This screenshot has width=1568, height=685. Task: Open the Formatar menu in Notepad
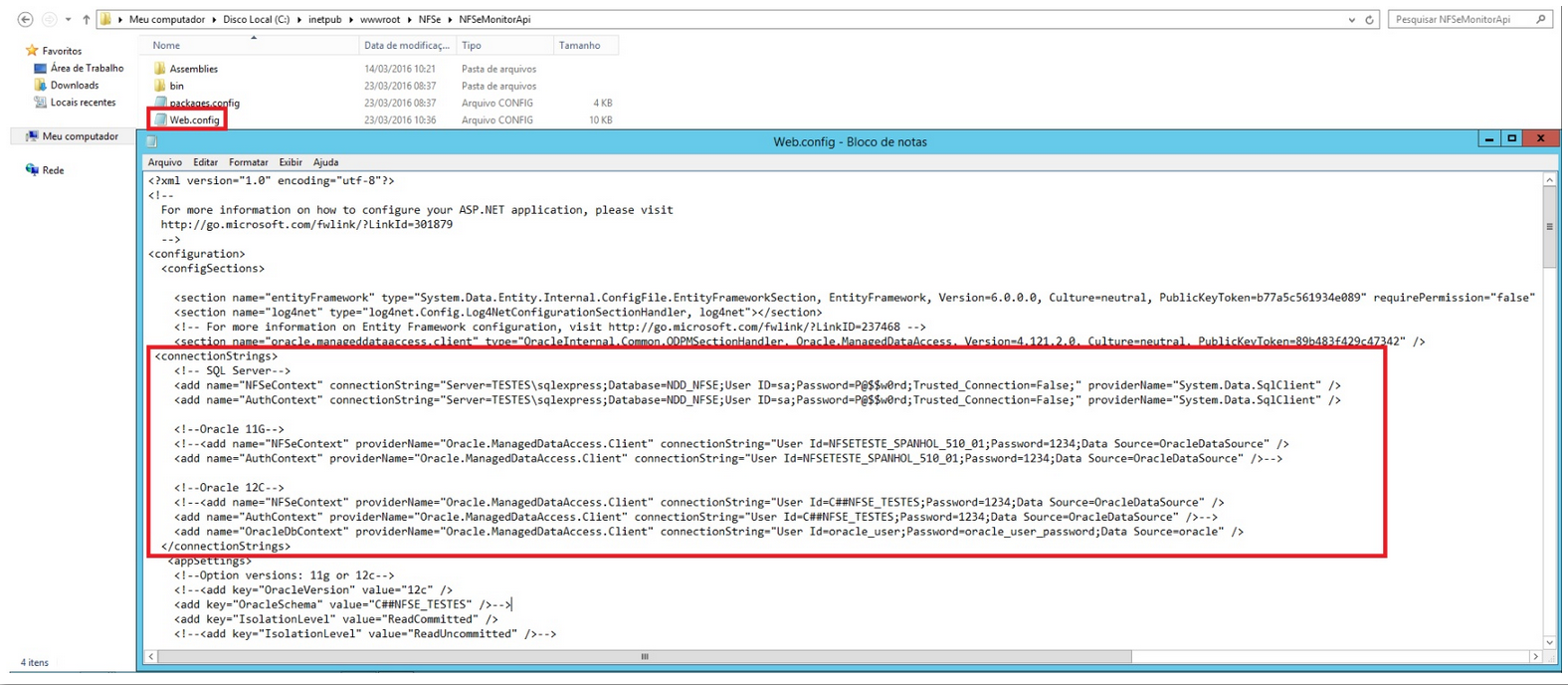coord(248,162)
